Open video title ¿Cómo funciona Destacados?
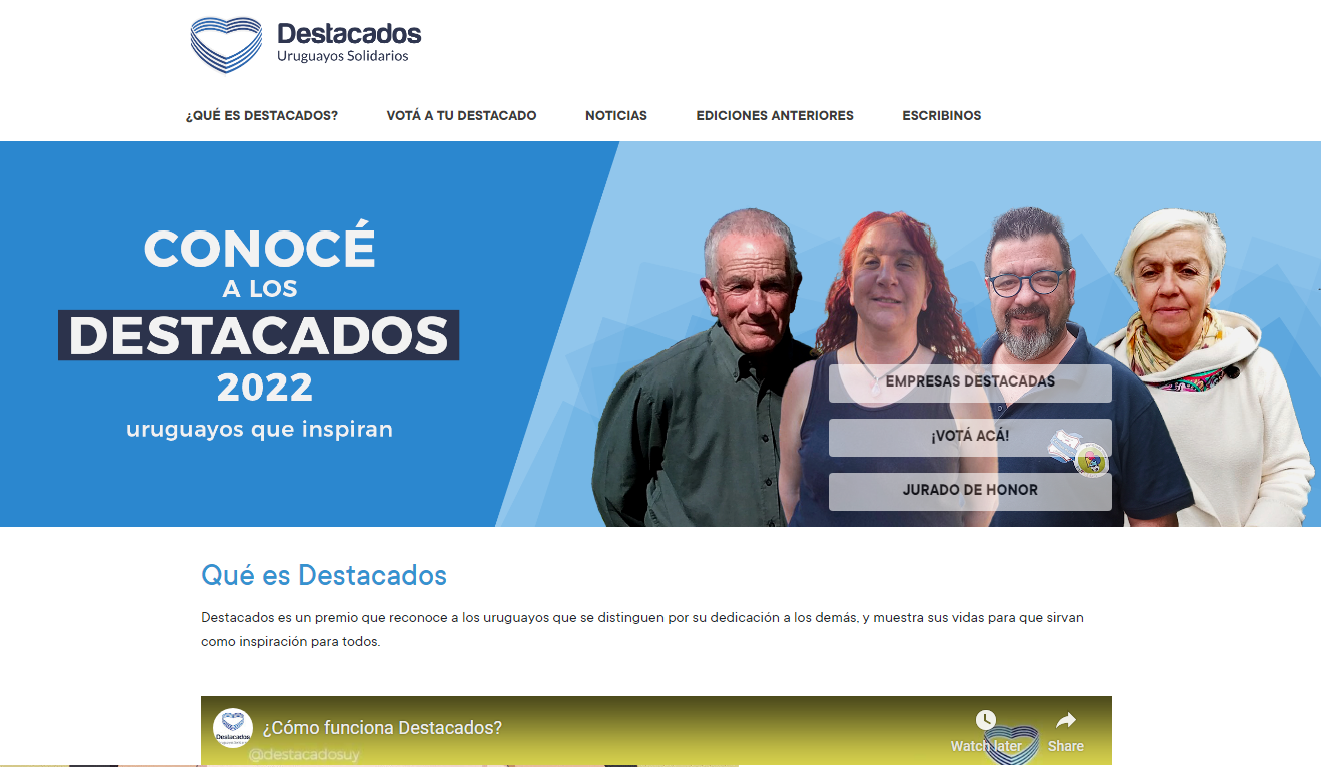Screen dimensions: 1321x767 tap(382, 728)
